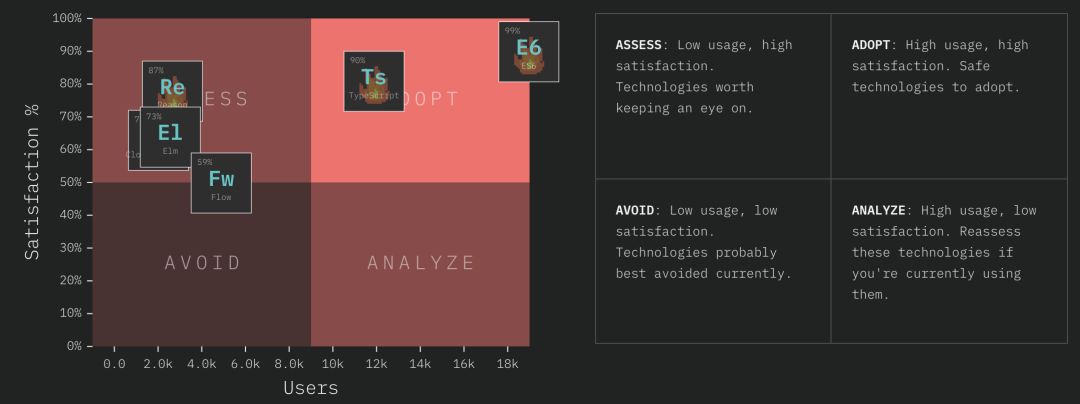Click the ANALYZE quadrant in the chart

(420, 263)
